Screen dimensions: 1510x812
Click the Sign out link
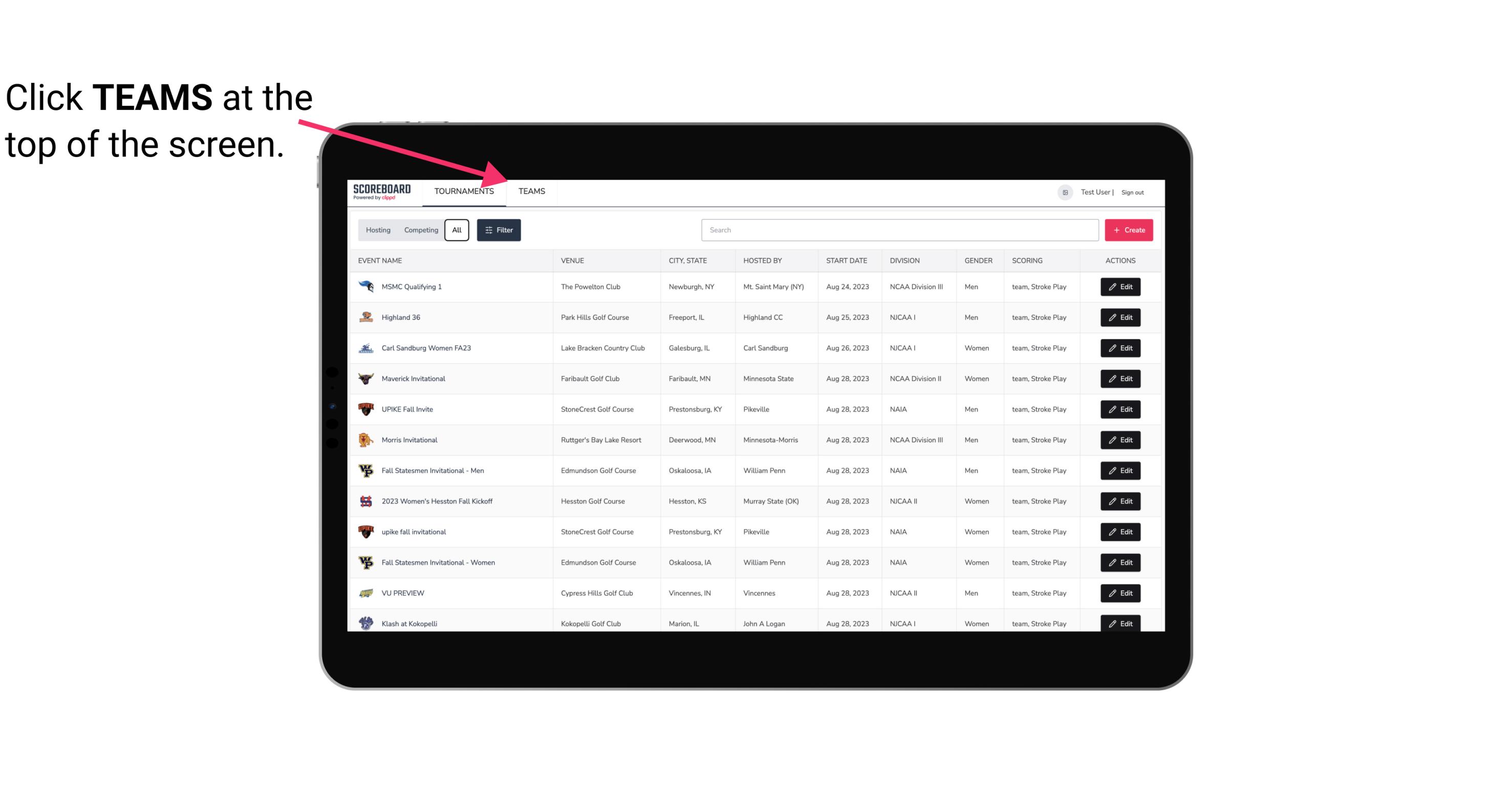pos(1132,191)
